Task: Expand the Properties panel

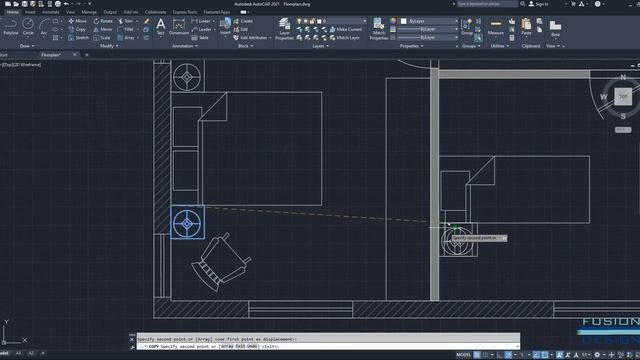Action: [x=411, y=46]
